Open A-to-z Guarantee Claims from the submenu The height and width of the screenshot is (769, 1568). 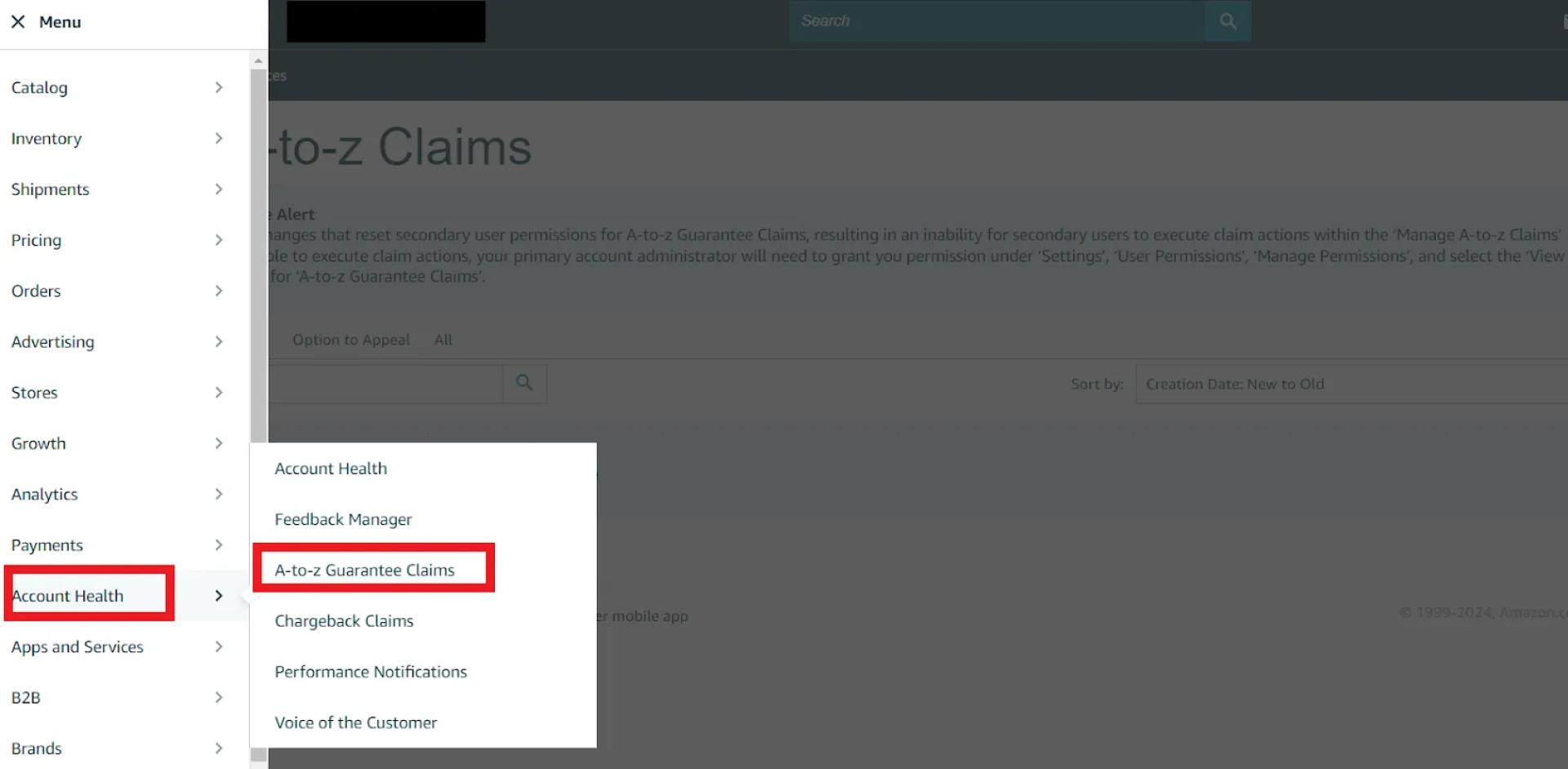(x=365, y=570)
